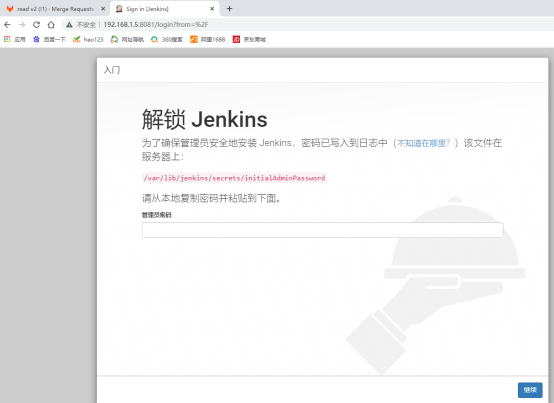
Task: Open the 网址导航 bookmark
Action: 127,39
